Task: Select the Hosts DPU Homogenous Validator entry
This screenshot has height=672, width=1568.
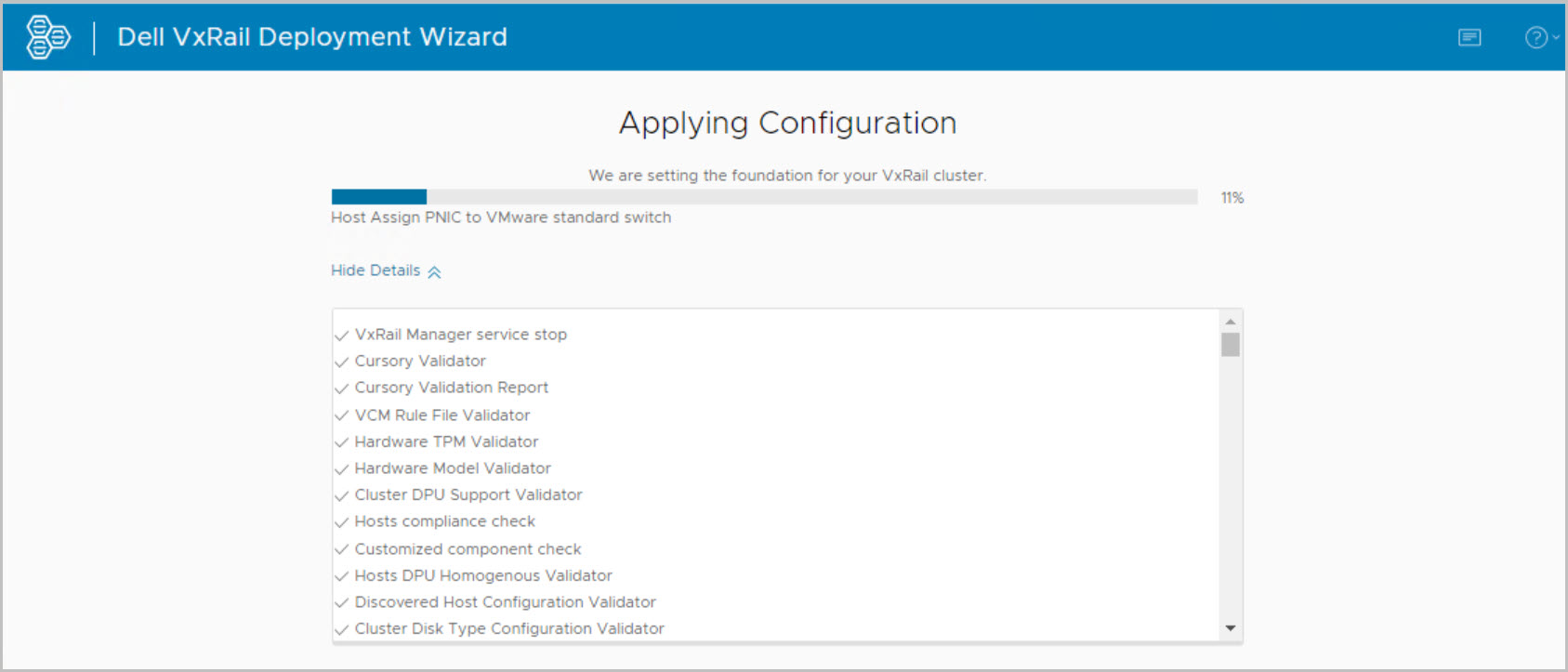Action: (483, 576)
